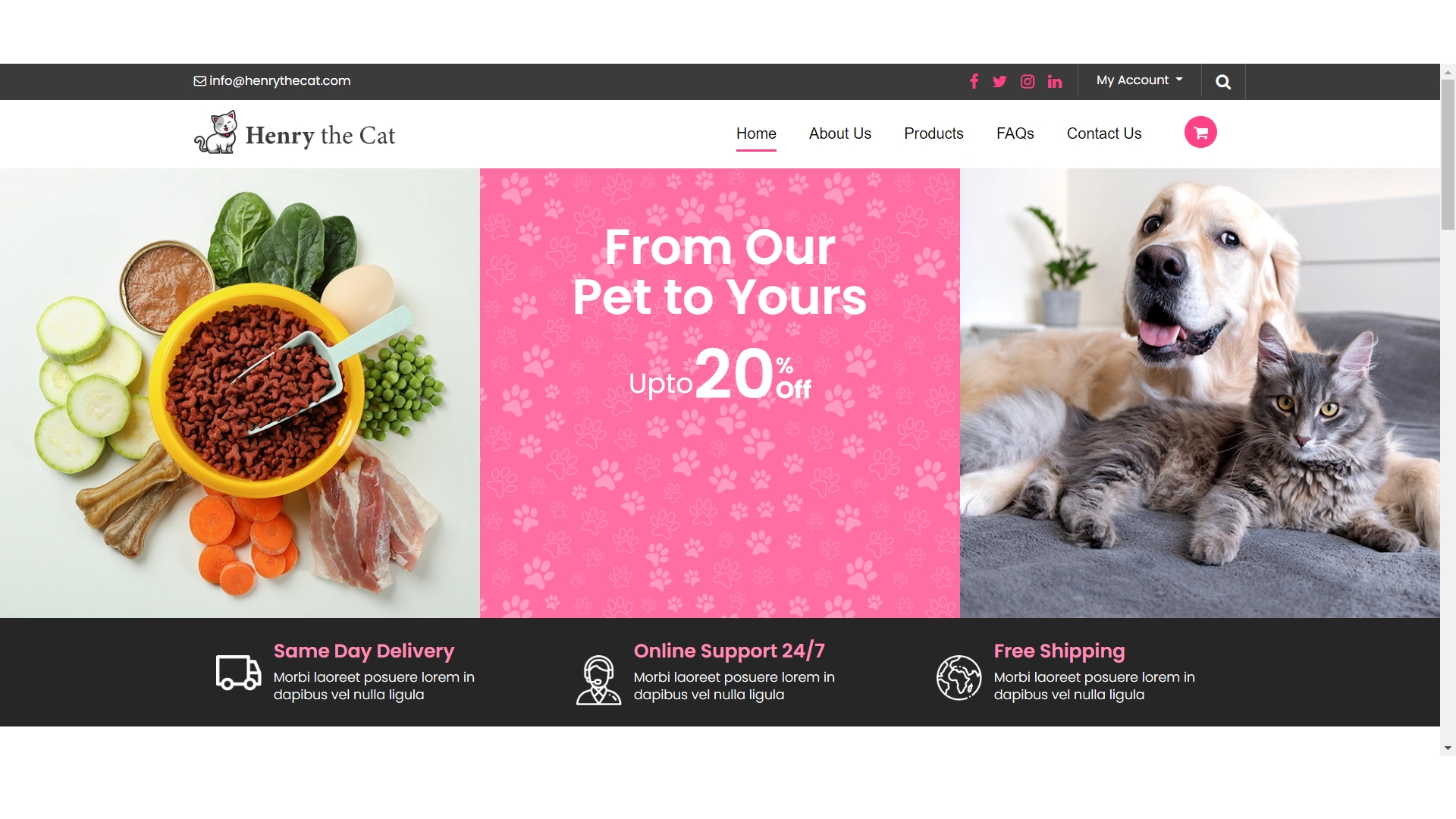Click the Henry the Cat logo
Viewport: 1456px width, 819px height.
(x=295, y=133)
